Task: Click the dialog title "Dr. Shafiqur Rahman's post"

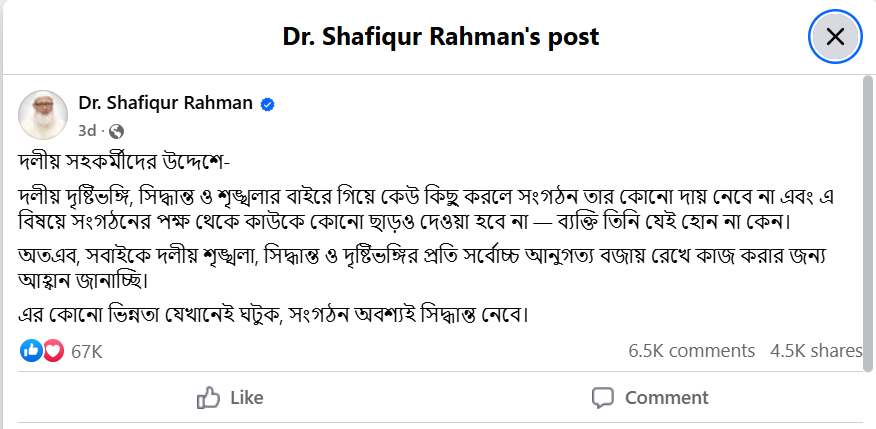Action: click(x=440, y=38)
